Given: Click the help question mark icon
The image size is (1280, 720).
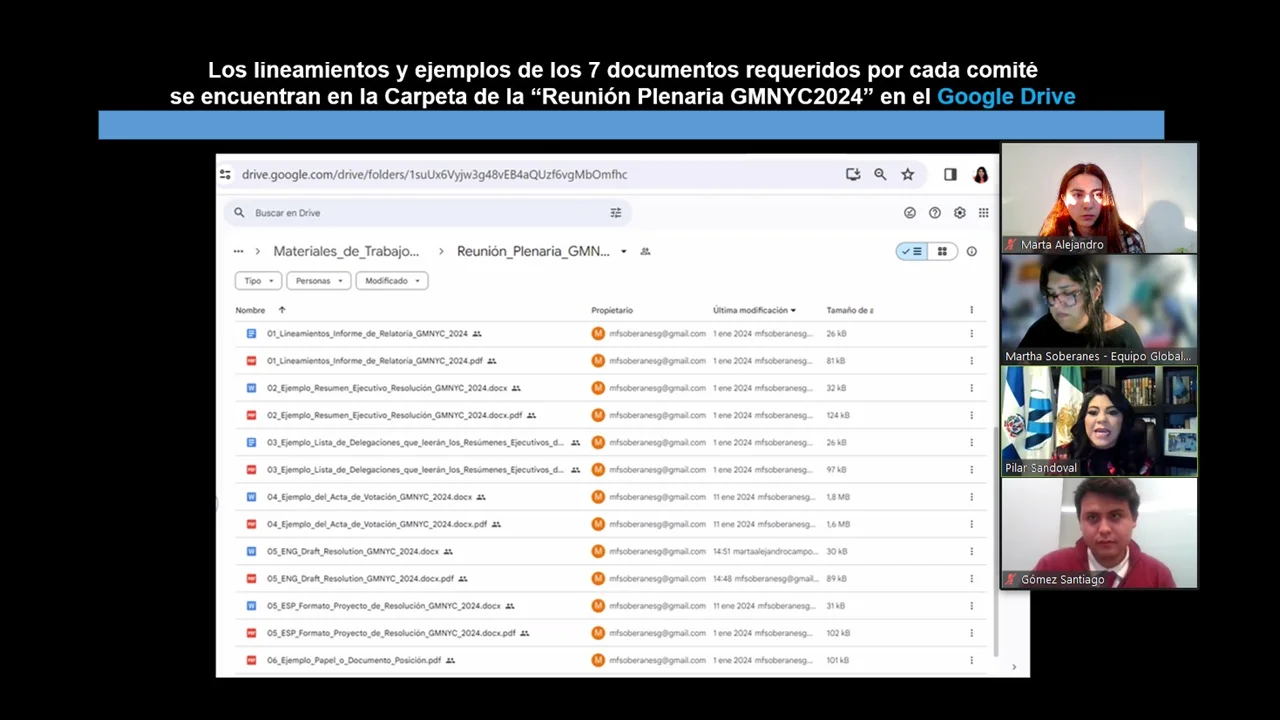Looking at the screenshot, I should (934, 213).
